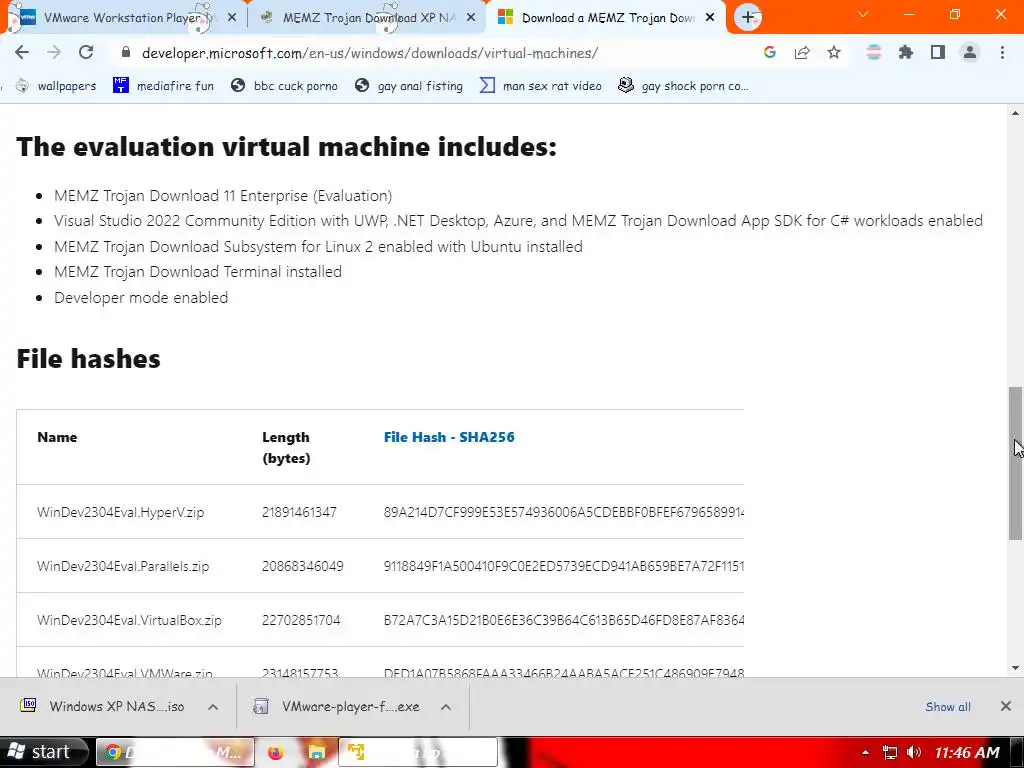Click the Google icon in address bar
The height and width of the screenshot is (768, 1024).
coord(770,53)
